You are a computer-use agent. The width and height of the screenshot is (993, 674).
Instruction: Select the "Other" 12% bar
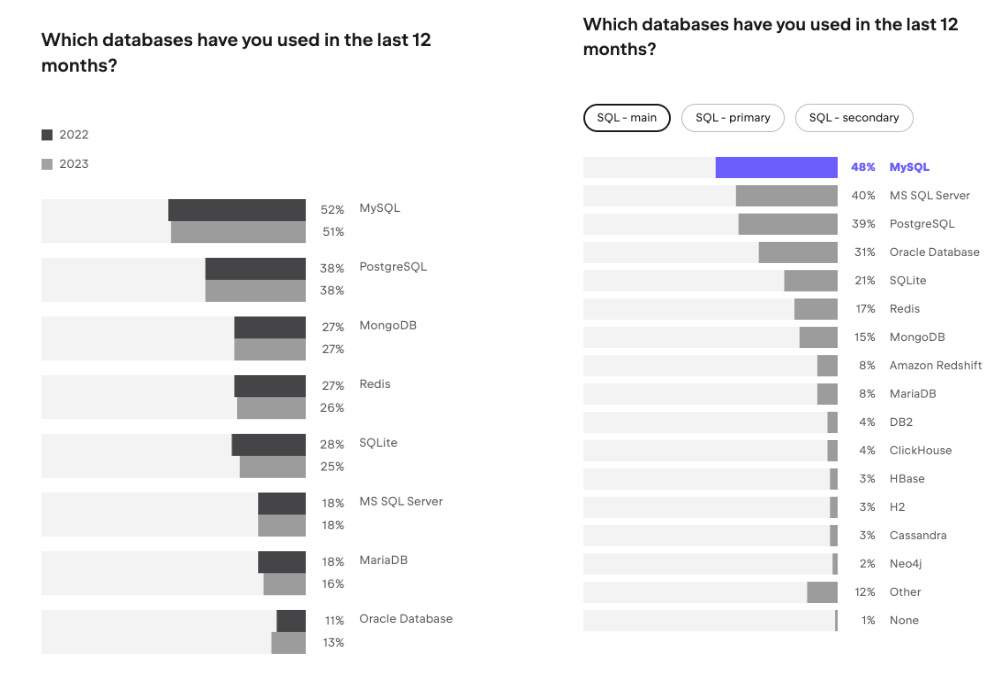(822, 592)
